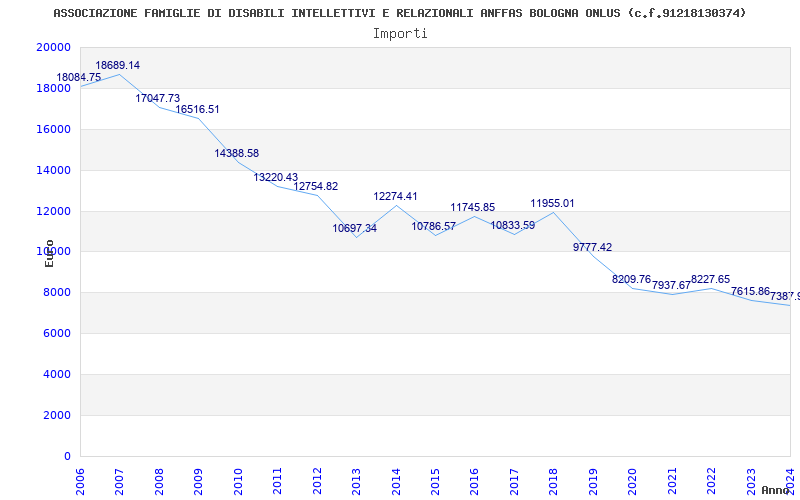The width and height of the screenshot is (800, 500).
Task: Select data label 10786.57
Action: coord(434,226)
